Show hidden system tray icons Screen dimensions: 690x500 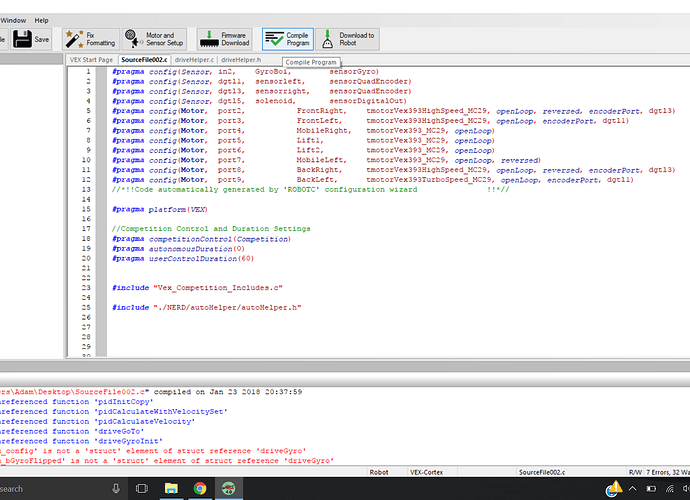pyautogui.click(x=632, y=489)
